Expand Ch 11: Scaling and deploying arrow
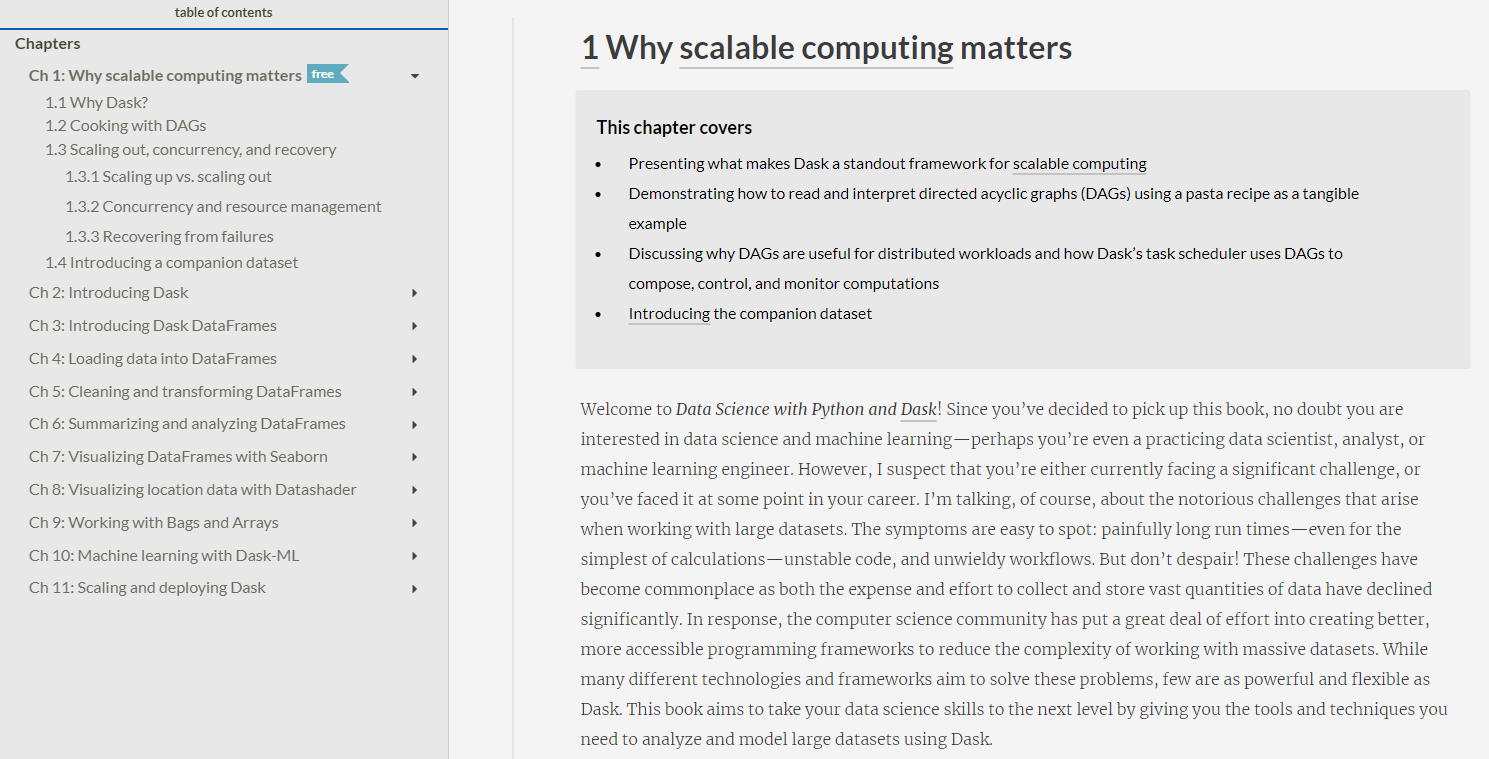1489x759 pixels. (415, 589)
